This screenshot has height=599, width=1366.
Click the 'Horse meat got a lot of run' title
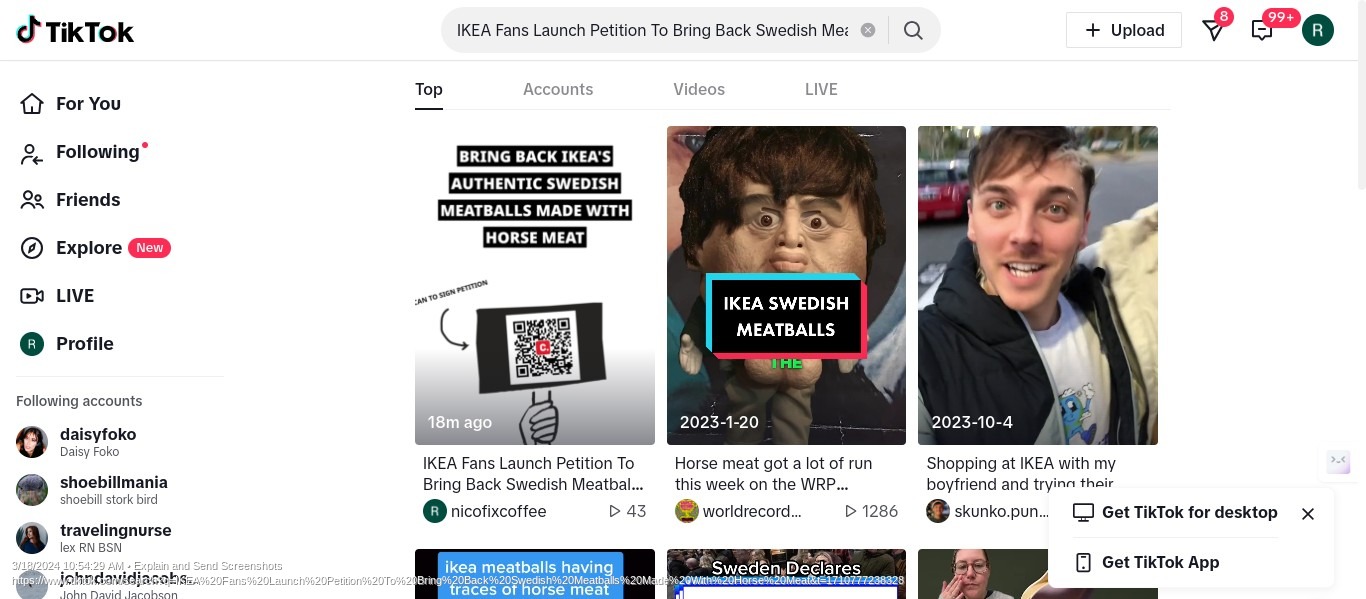click(774, 474)
